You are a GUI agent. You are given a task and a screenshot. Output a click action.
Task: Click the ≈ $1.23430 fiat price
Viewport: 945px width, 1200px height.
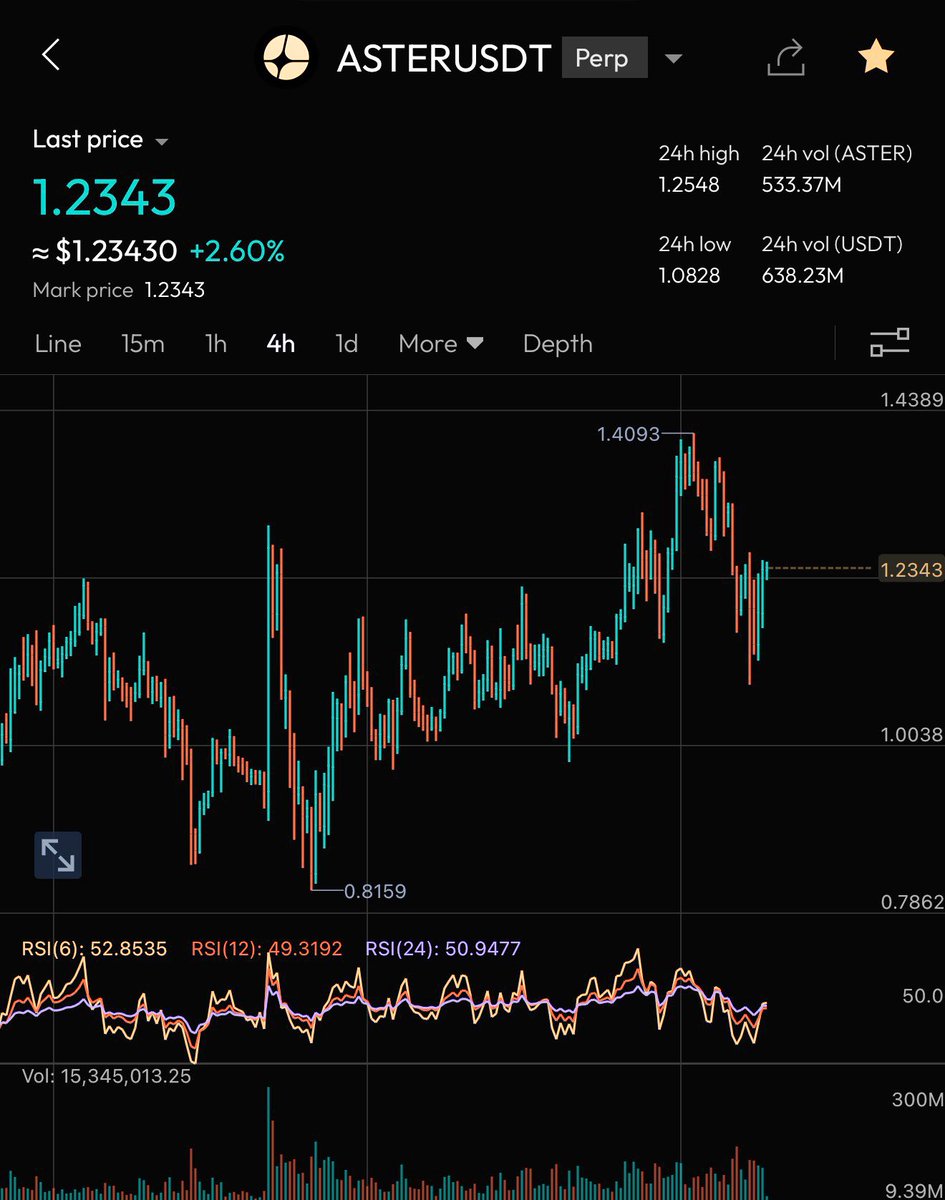[105, 252]
